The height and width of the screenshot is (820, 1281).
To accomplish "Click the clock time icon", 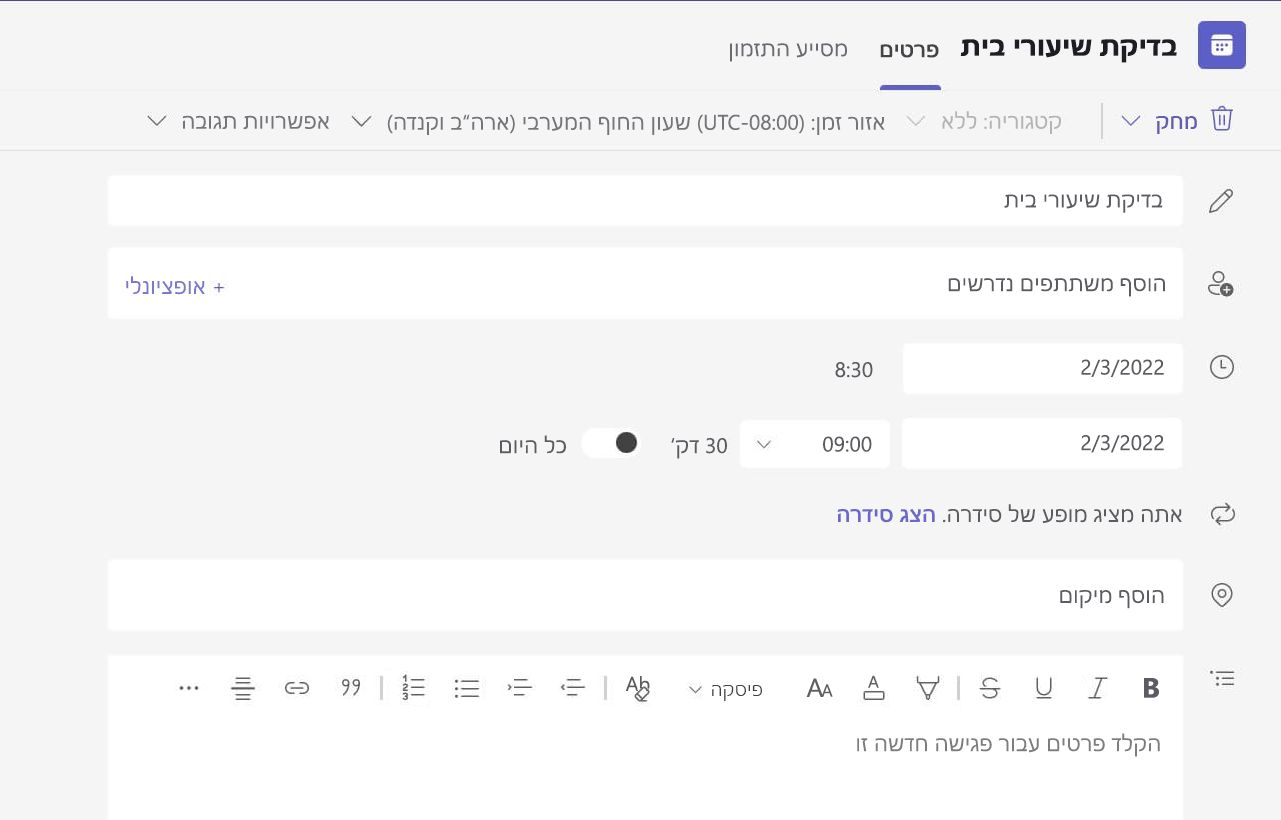I will point(1221,367).
